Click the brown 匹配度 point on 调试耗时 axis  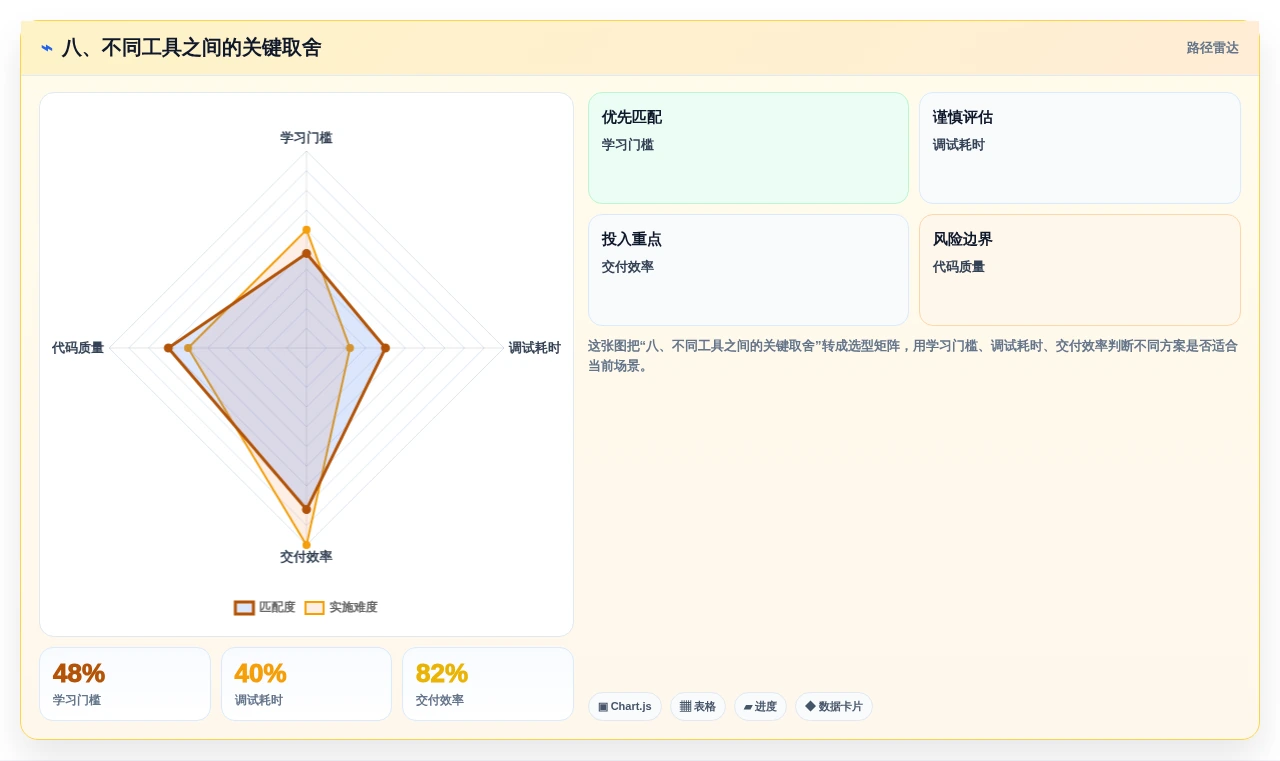385,348
